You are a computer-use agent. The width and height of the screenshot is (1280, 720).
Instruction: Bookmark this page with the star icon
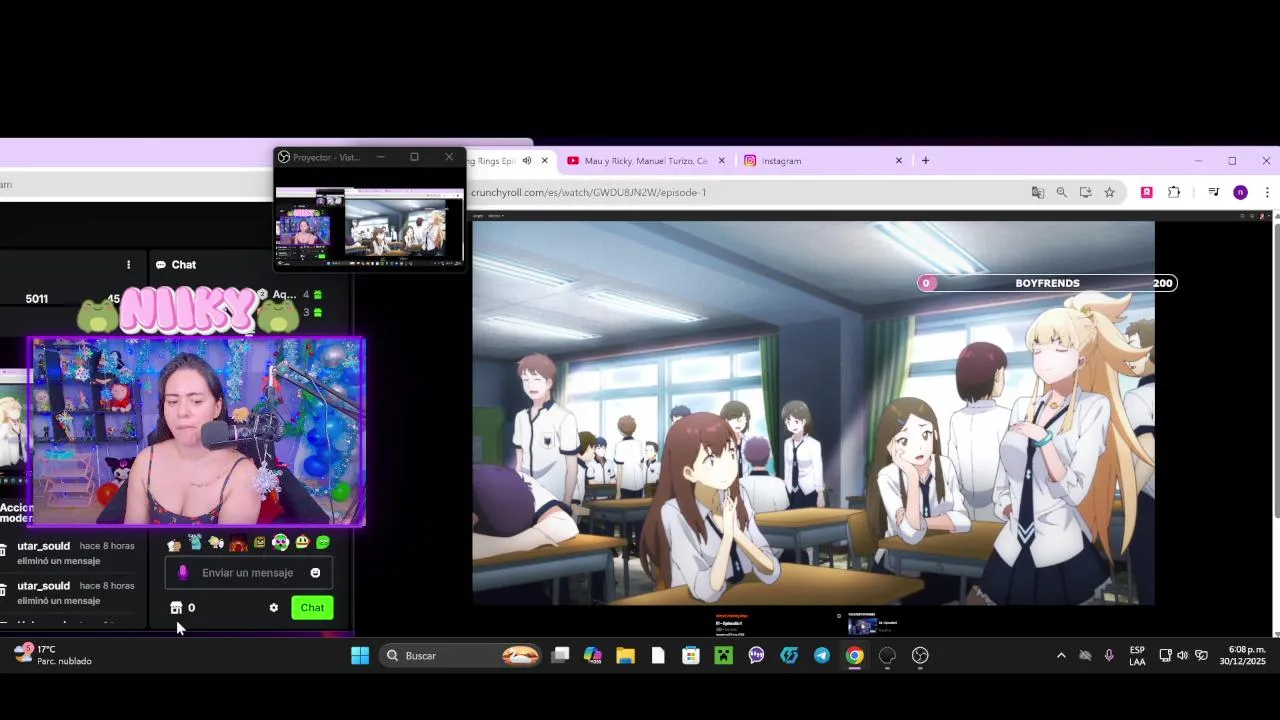tap(1109, 192)
